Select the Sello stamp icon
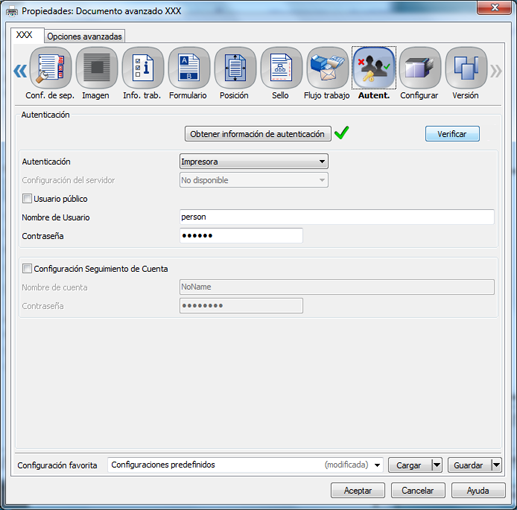The height and width of the screenshot is (510, 517). [x=281, y=68]
